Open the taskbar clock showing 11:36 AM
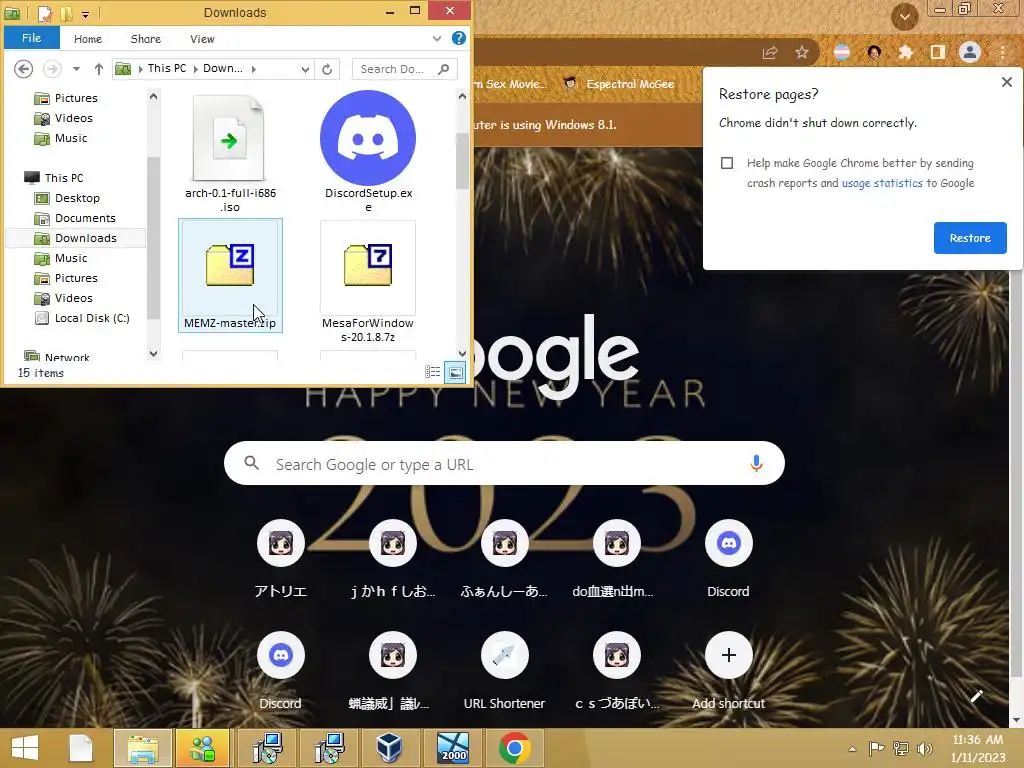Image resolution: width=1024 pixels, height=768 pixels. (x=978, y=748)
